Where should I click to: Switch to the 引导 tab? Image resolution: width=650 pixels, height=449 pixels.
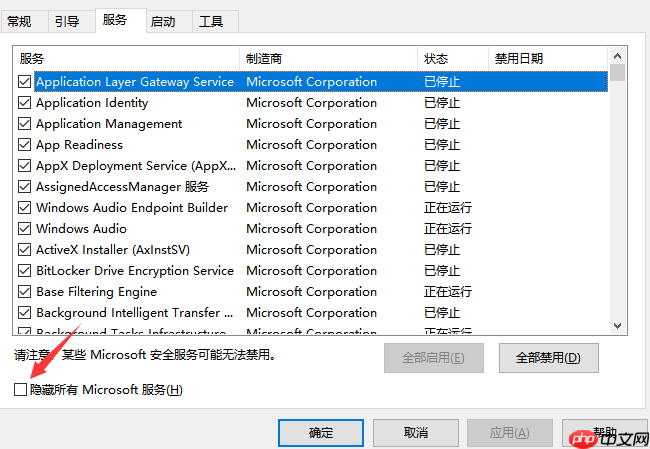tap(71, 22)
